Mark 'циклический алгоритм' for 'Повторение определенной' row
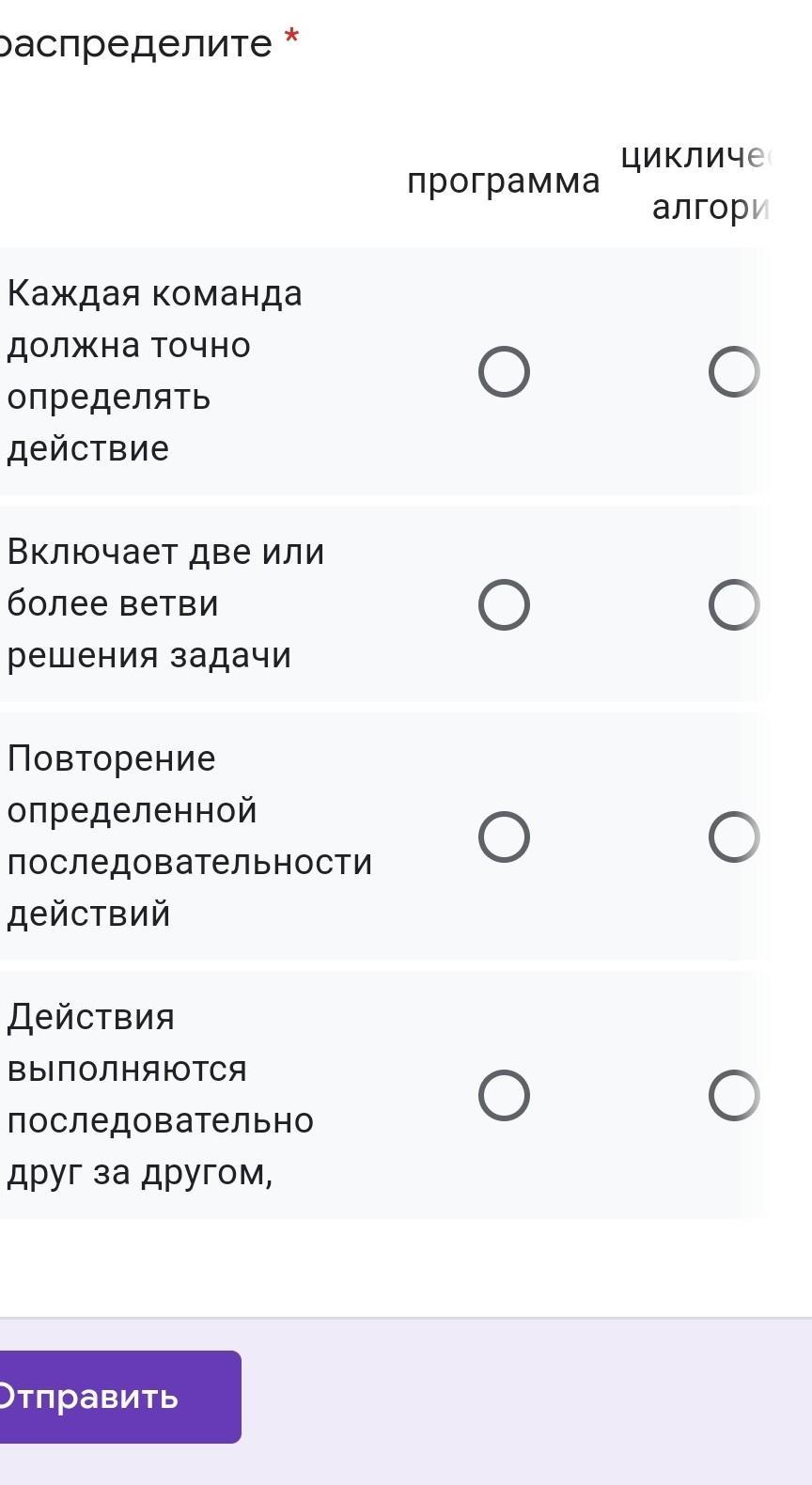Screen dimensions: 812x1485 coord(734,836)
